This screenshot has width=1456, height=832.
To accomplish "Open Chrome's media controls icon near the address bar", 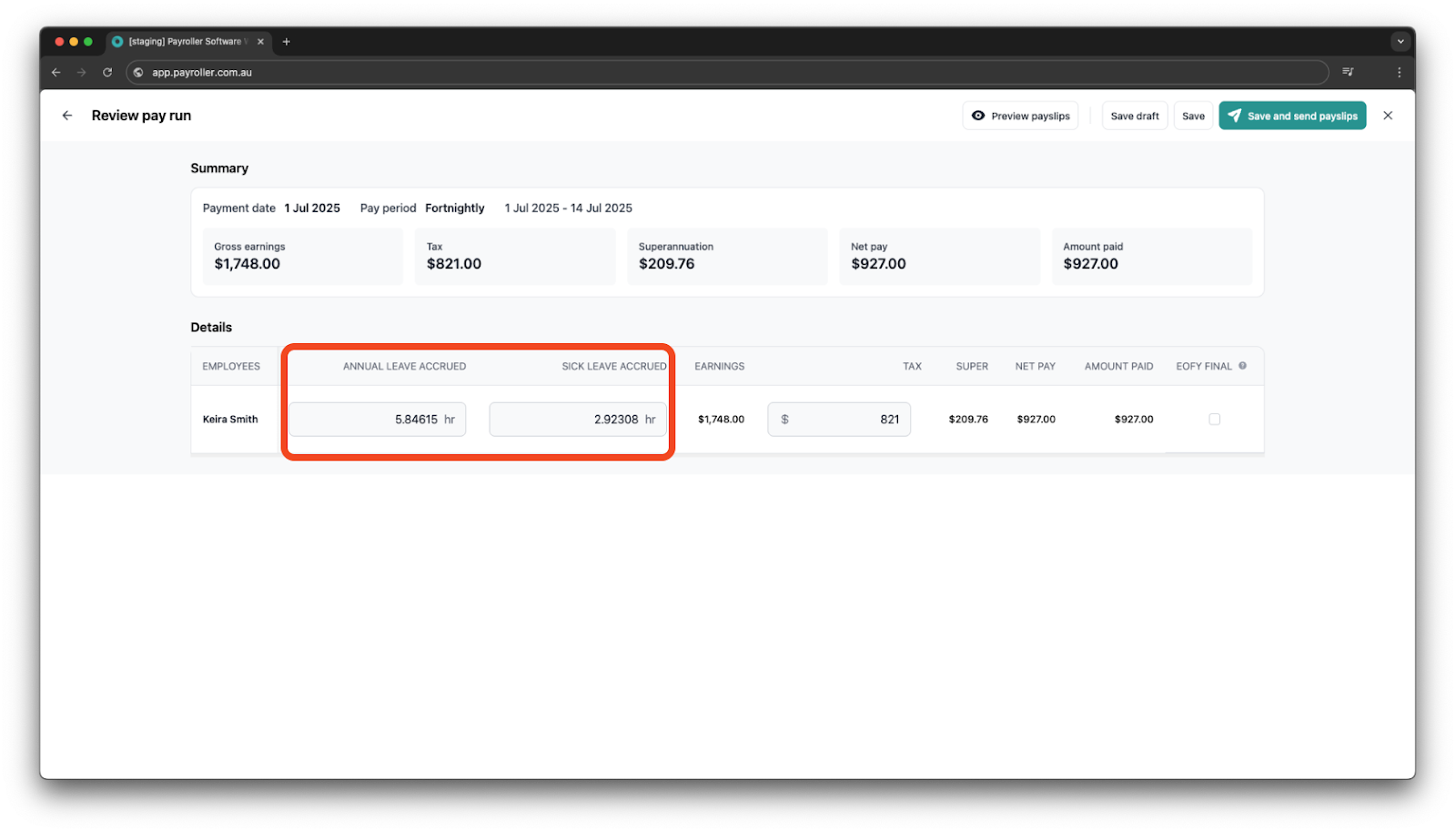I will pos(1349,72).
